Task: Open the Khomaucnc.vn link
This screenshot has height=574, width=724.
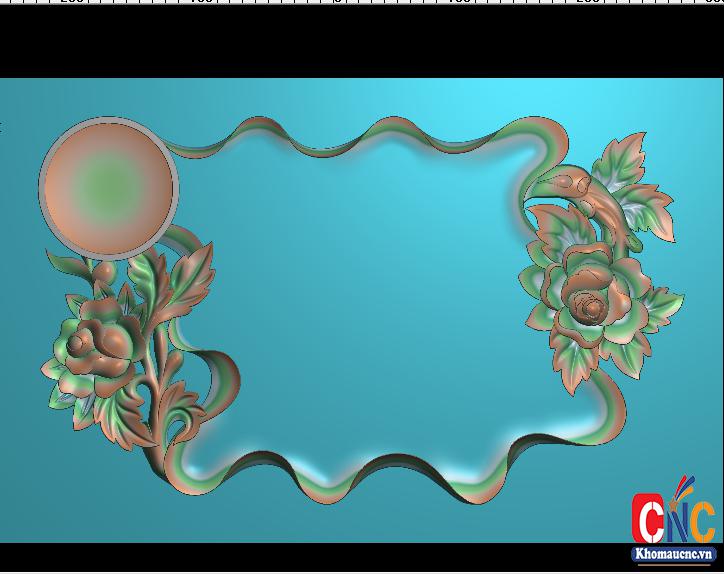Action: click(675, 553)
